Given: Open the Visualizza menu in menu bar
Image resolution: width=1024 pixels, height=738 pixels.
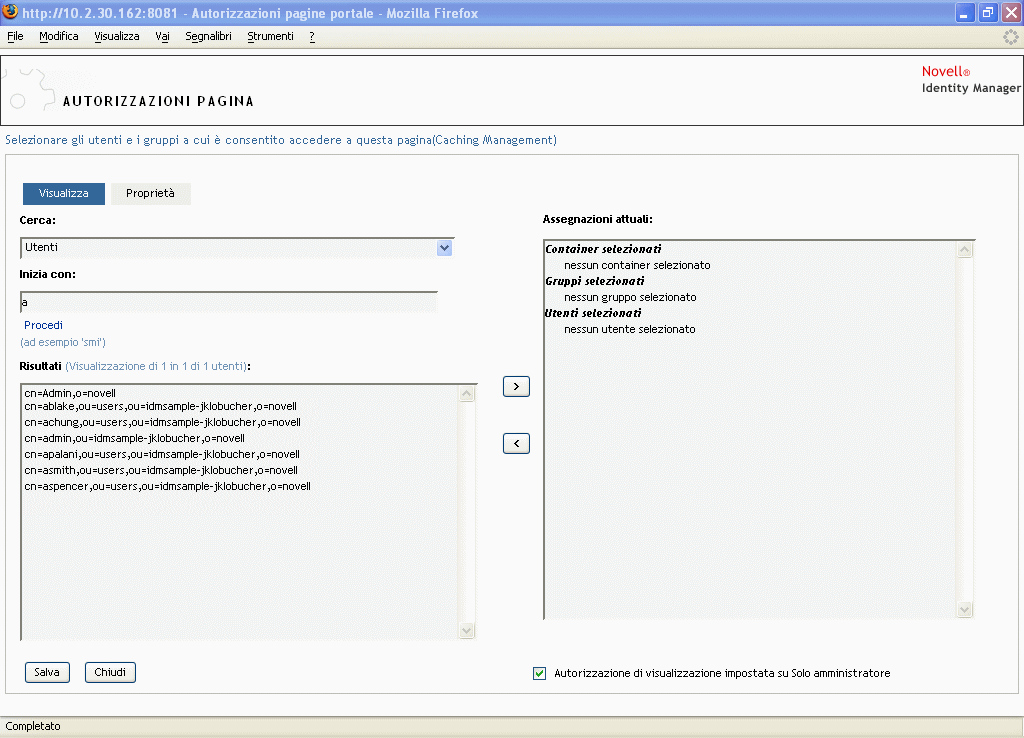Looking at the screenshot, I should point(117,37).
